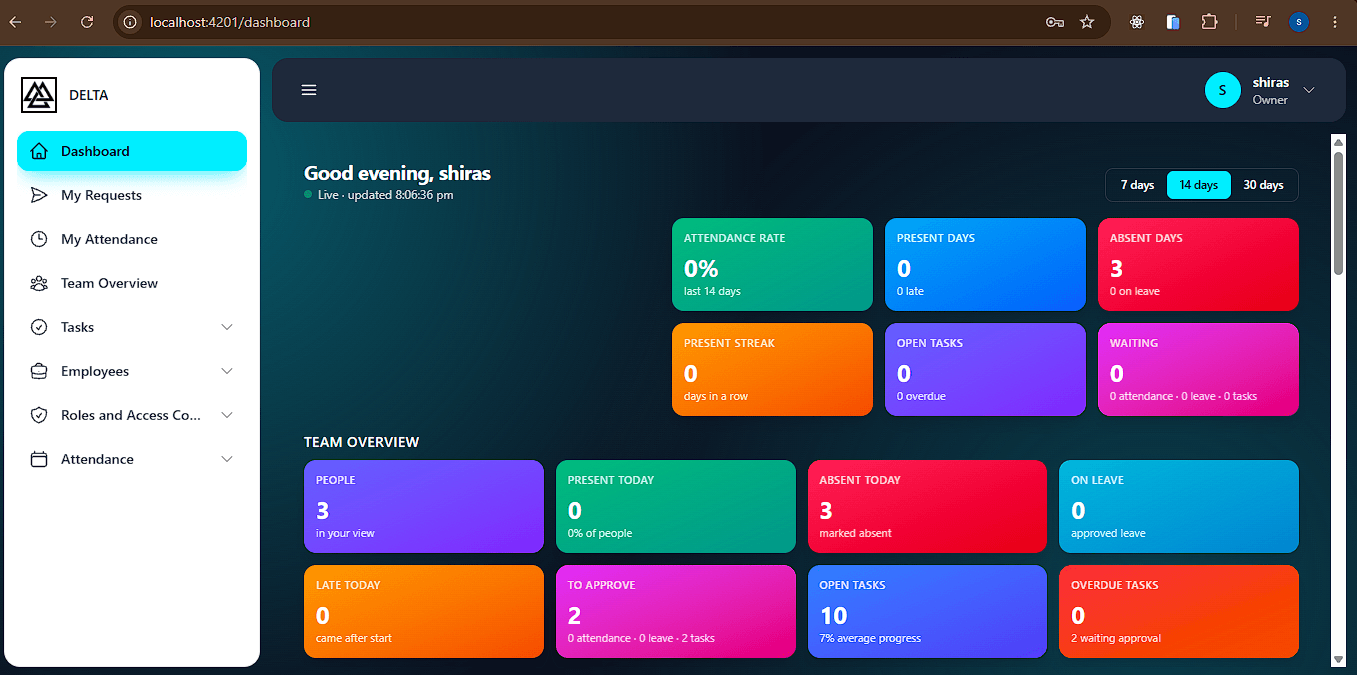Screen dimensions: 1357x675
Task: Click the page scrollbar up arrow
Action: 1339,142
